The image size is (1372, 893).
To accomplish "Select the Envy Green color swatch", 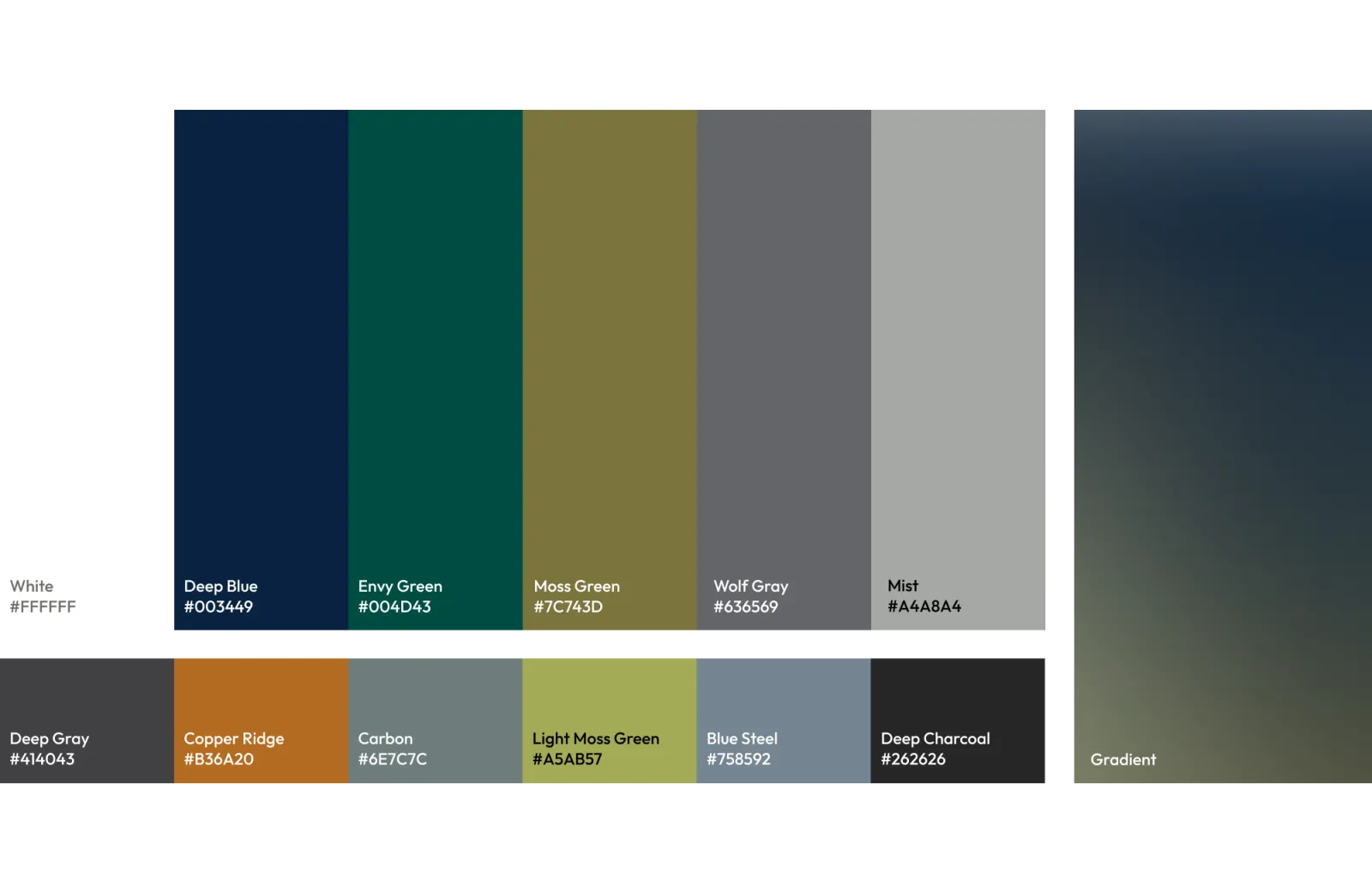I will pos(435,343).
